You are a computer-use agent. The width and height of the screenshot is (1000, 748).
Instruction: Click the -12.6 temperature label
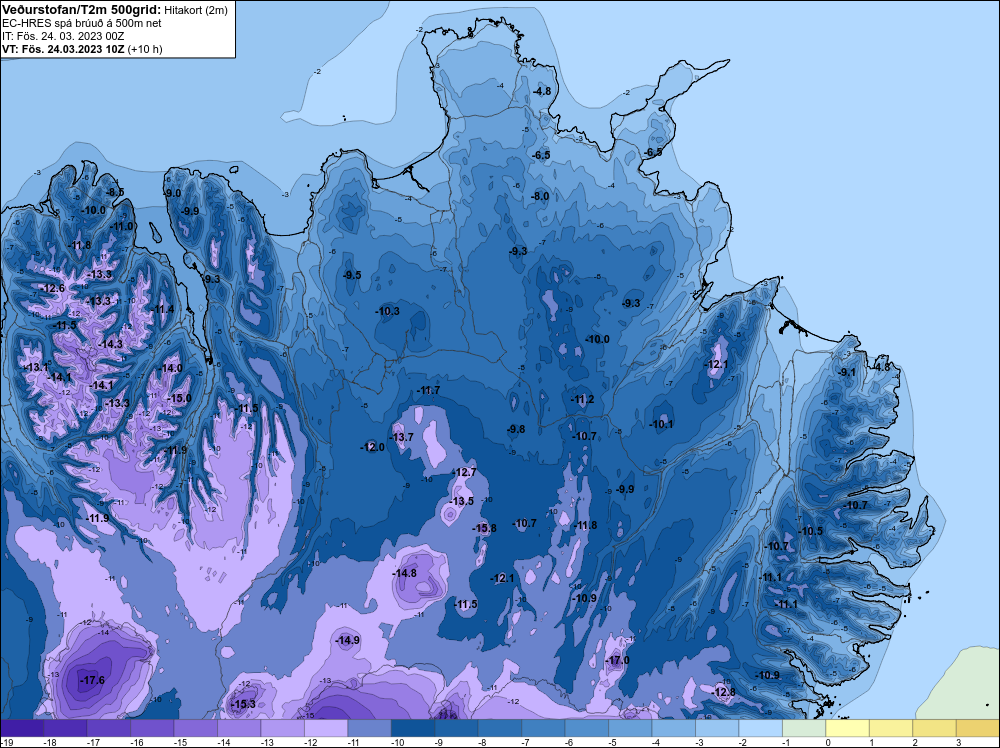[x=53, y=288]
